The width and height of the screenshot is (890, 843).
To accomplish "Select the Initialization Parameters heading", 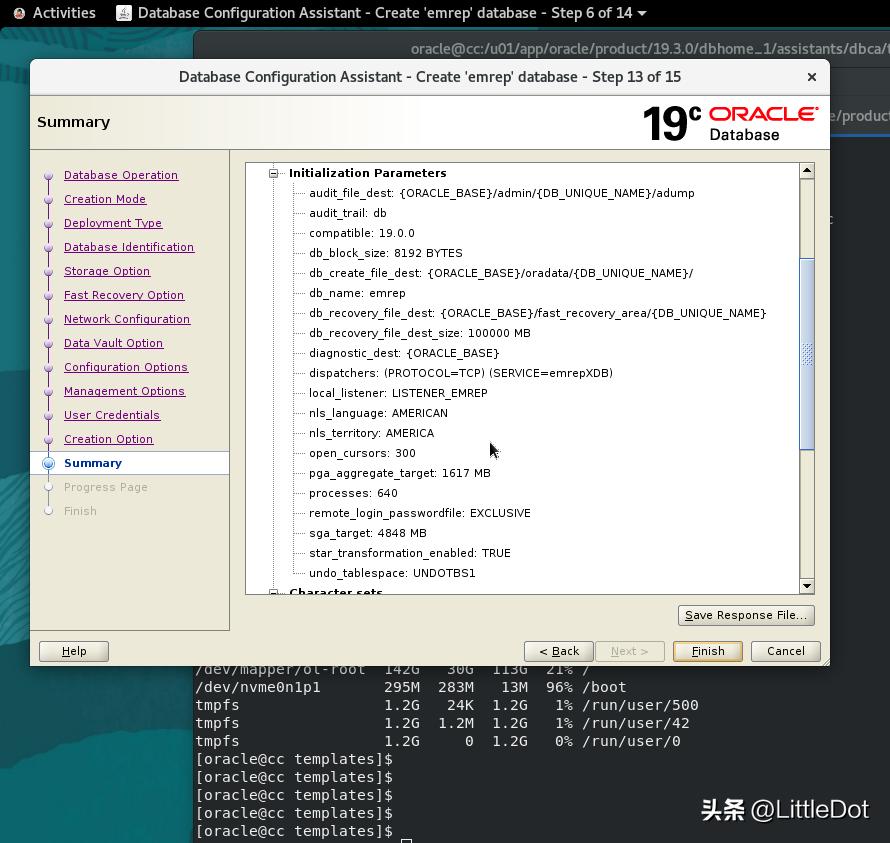I will (367, 173).
